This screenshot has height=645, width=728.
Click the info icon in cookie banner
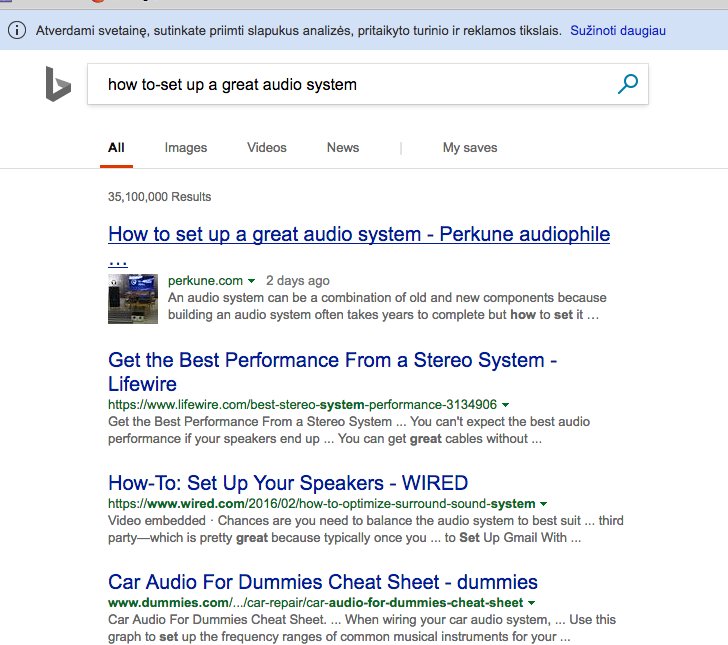[x=17, y=31]
